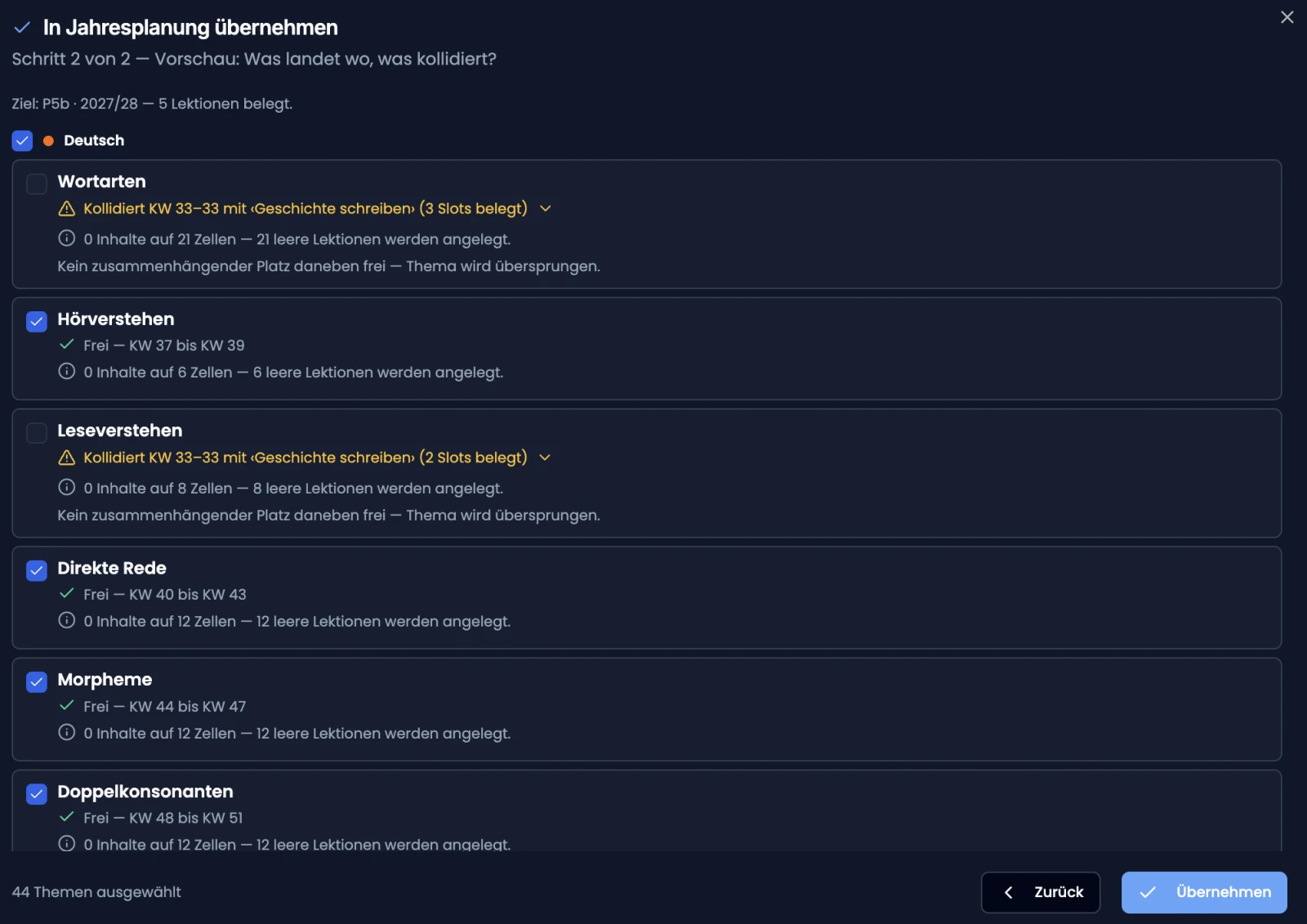
Task: Click the warning triangle icon under Leseverstehen
Action: click(x=67, y=458)
